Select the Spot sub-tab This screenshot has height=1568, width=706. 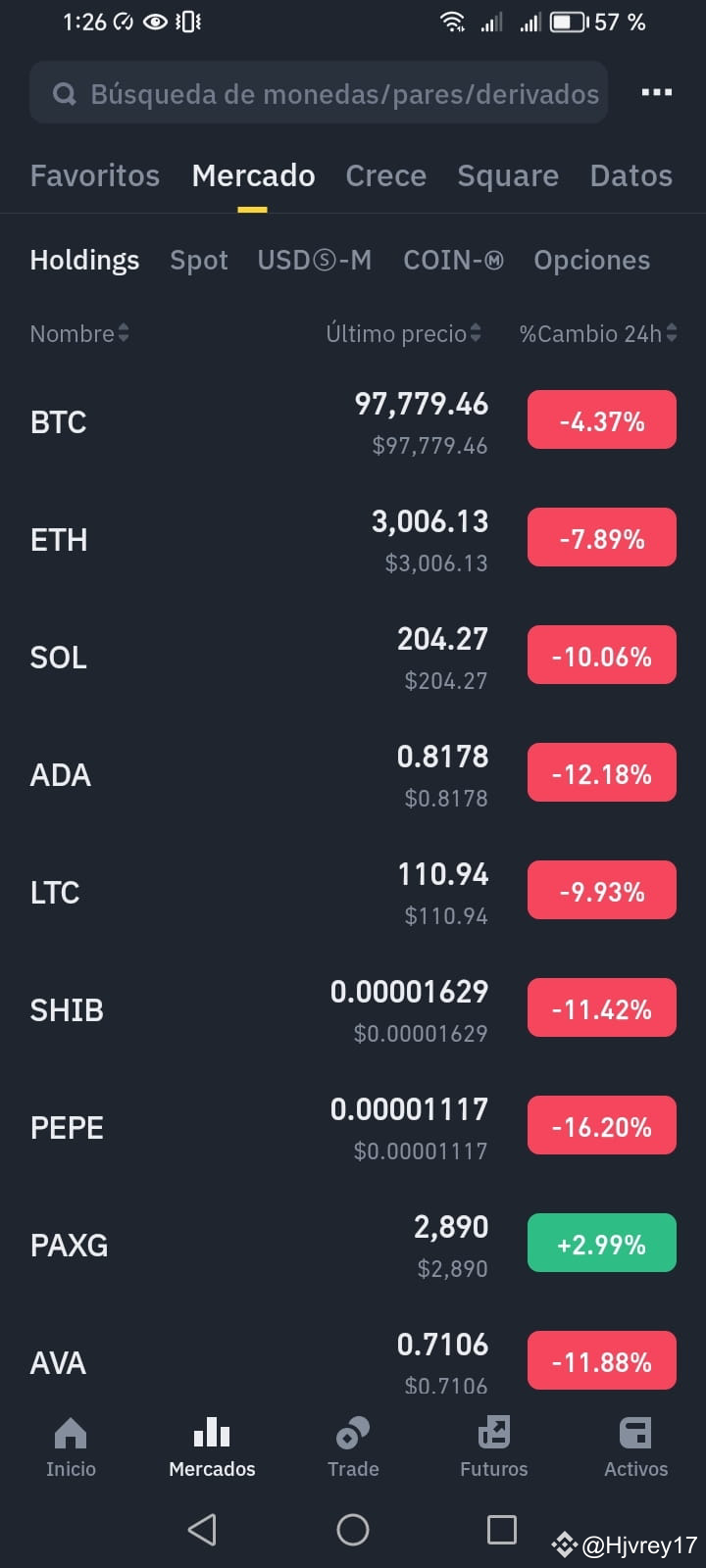click(x=199, y=260)
